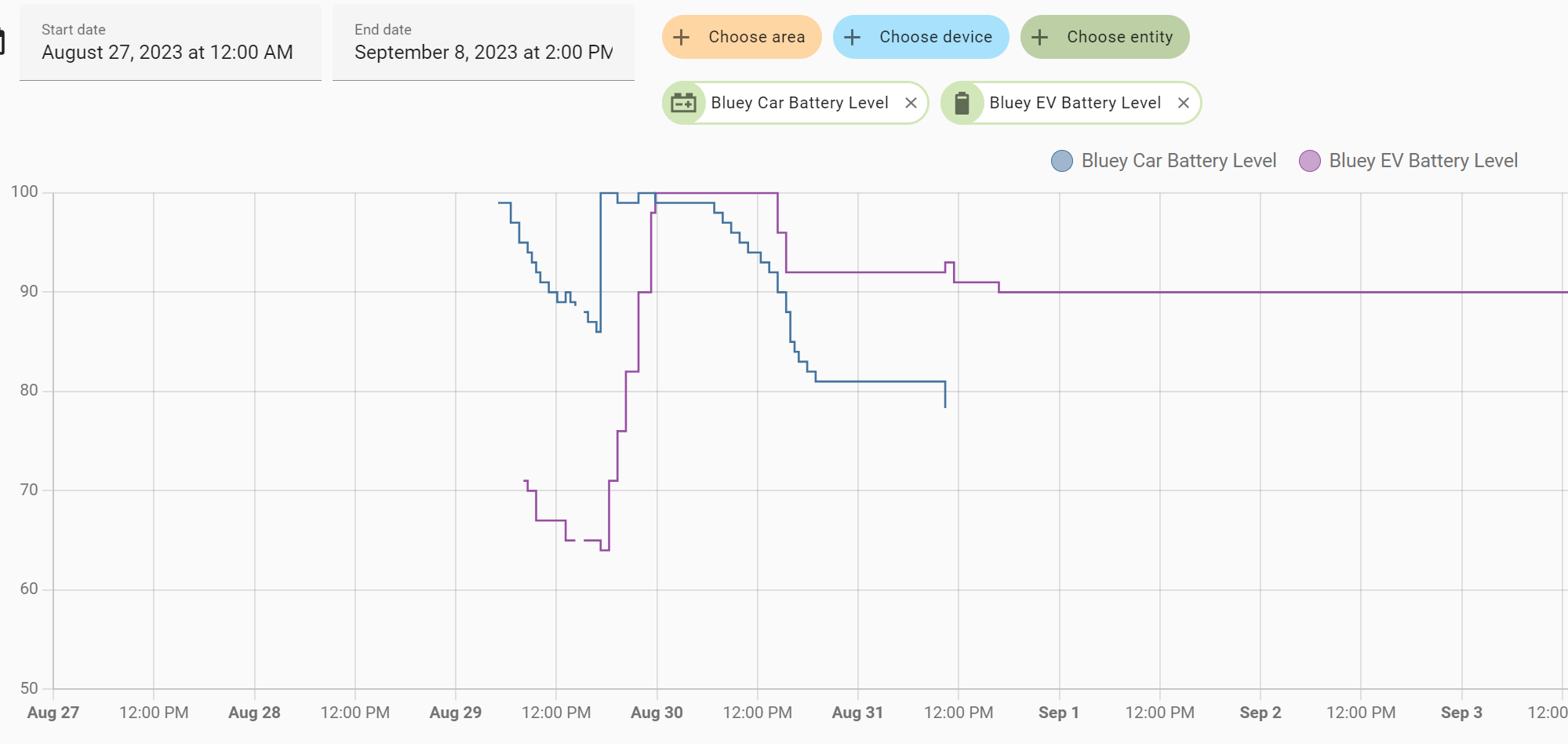Click the Aug 30 axis label
Viewport: 1568px width, 744px height.
657,712
